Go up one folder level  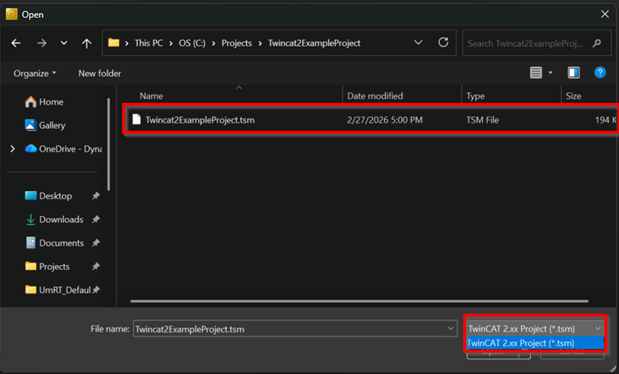(86, 43)
